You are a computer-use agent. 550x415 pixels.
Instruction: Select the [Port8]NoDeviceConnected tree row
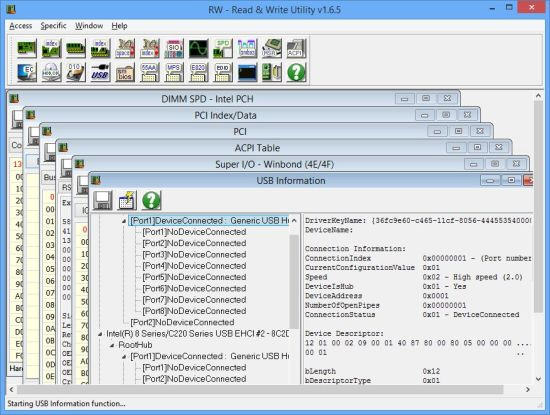point(194,311)
